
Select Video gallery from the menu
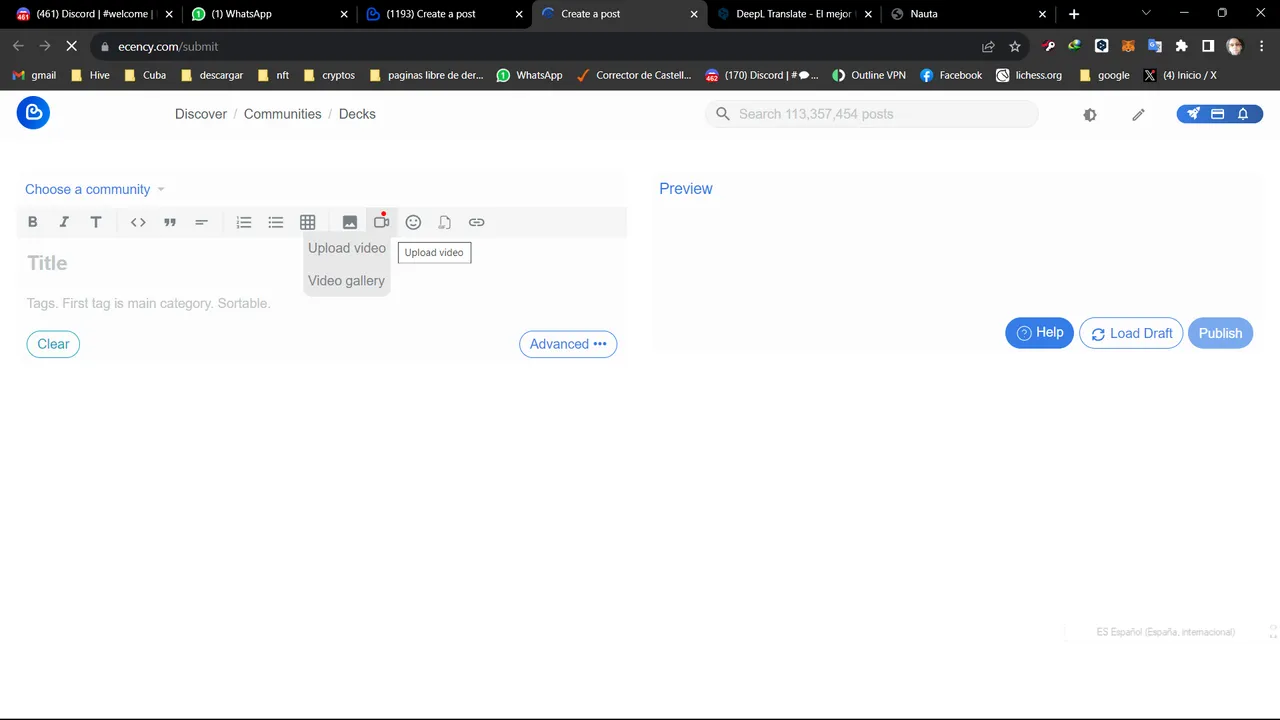pos(346,281)
